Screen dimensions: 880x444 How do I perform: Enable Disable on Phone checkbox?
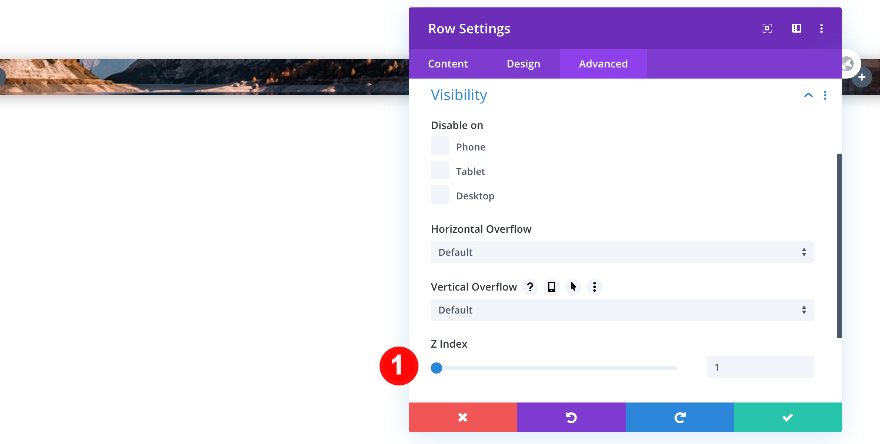click(440, 147)
